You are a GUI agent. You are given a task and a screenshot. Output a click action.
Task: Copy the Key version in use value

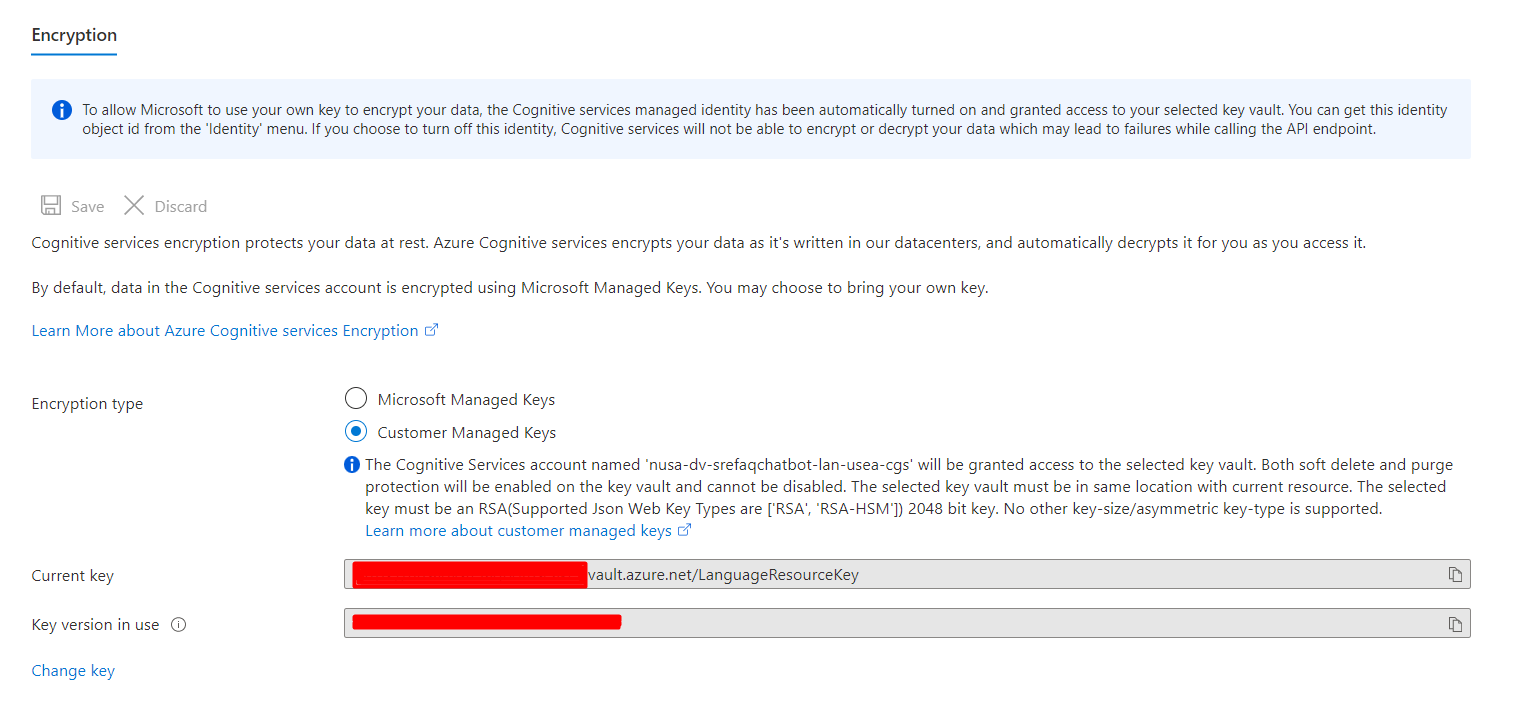[1458, 622]
